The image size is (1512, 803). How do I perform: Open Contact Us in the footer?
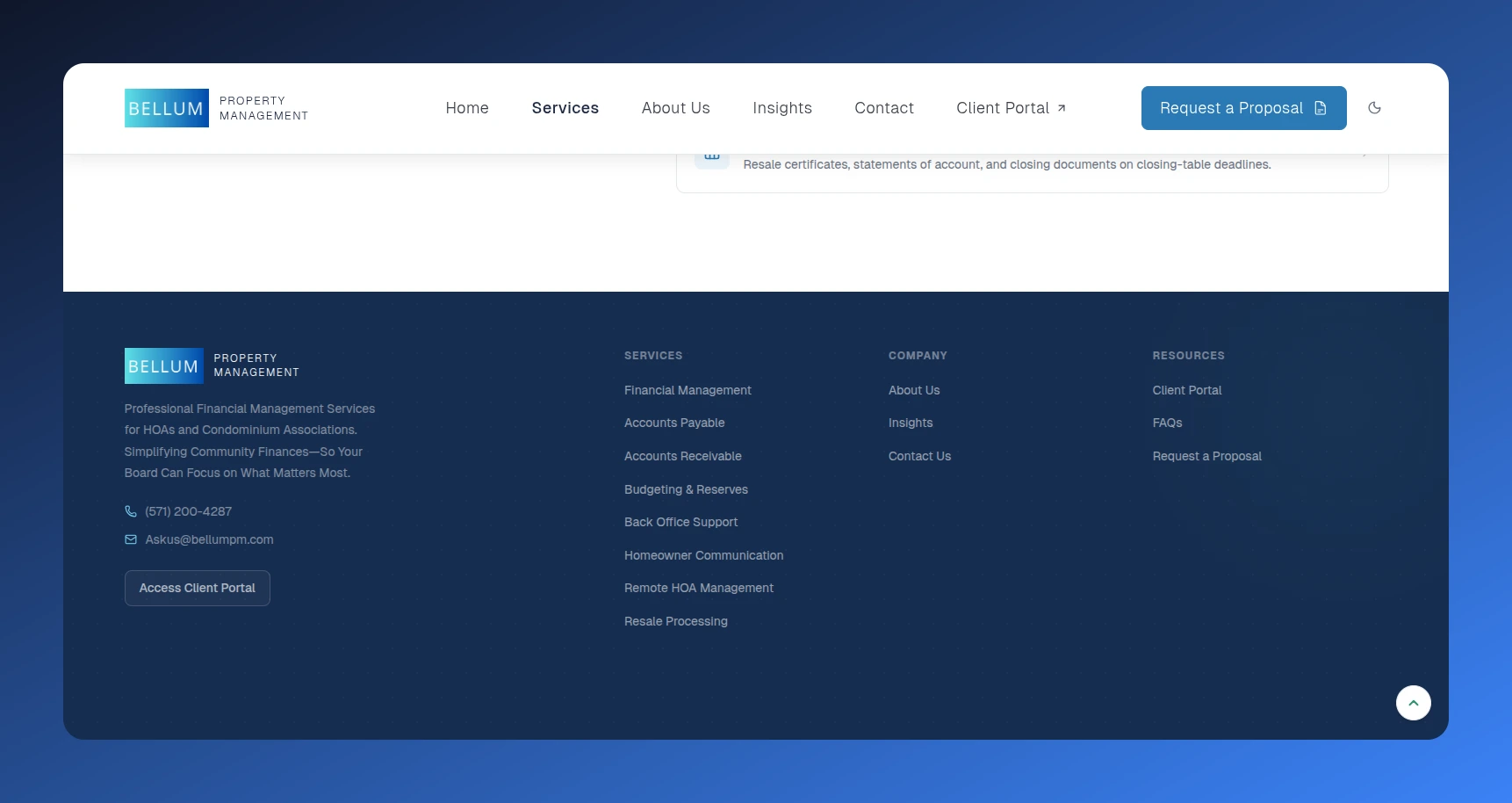pyautogui.click(x=919, y=456)
